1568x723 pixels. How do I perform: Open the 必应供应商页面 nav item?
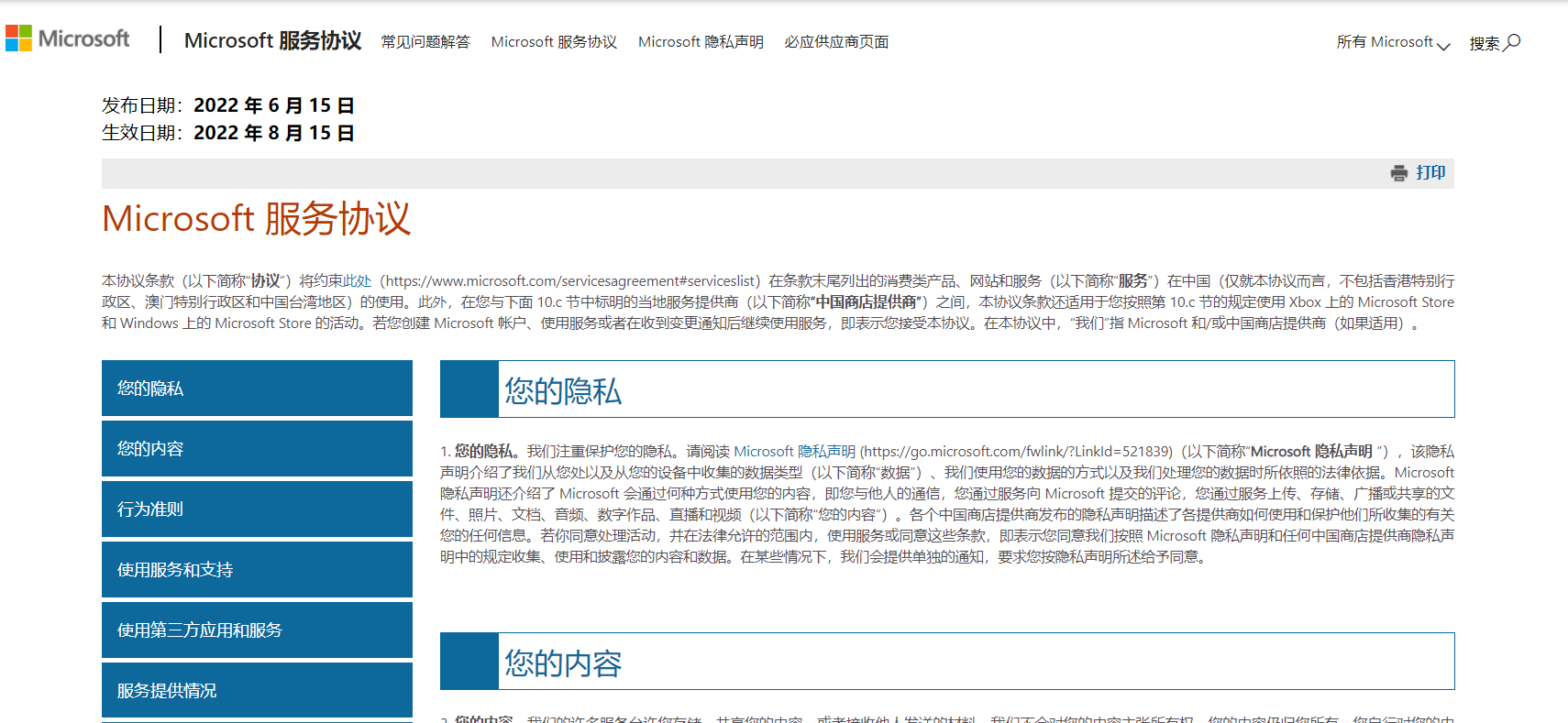tap(836, 42)
